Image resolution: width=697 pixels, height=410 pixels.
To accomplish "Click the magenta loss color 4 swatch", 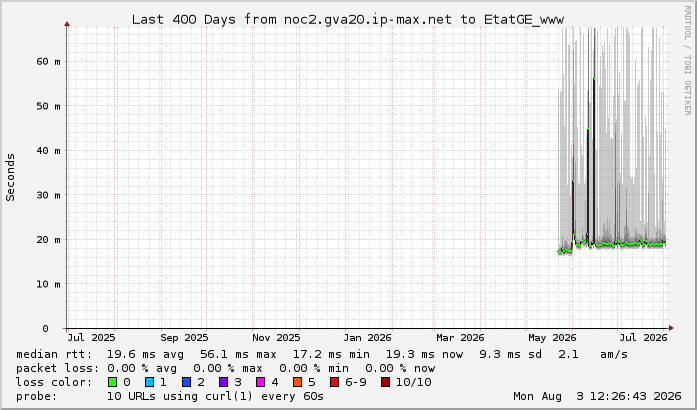I will (x=260, y=382).
